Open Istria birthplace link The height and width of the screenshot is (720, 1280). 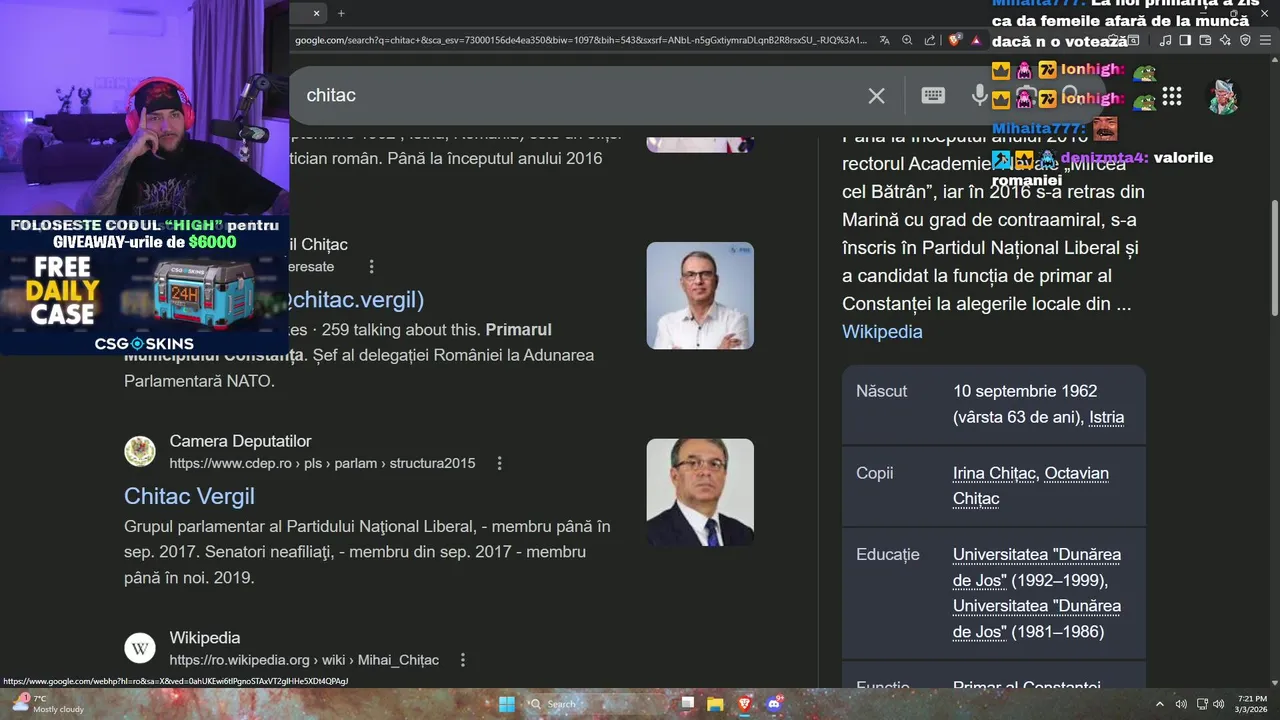click(x=1106, y=417)
